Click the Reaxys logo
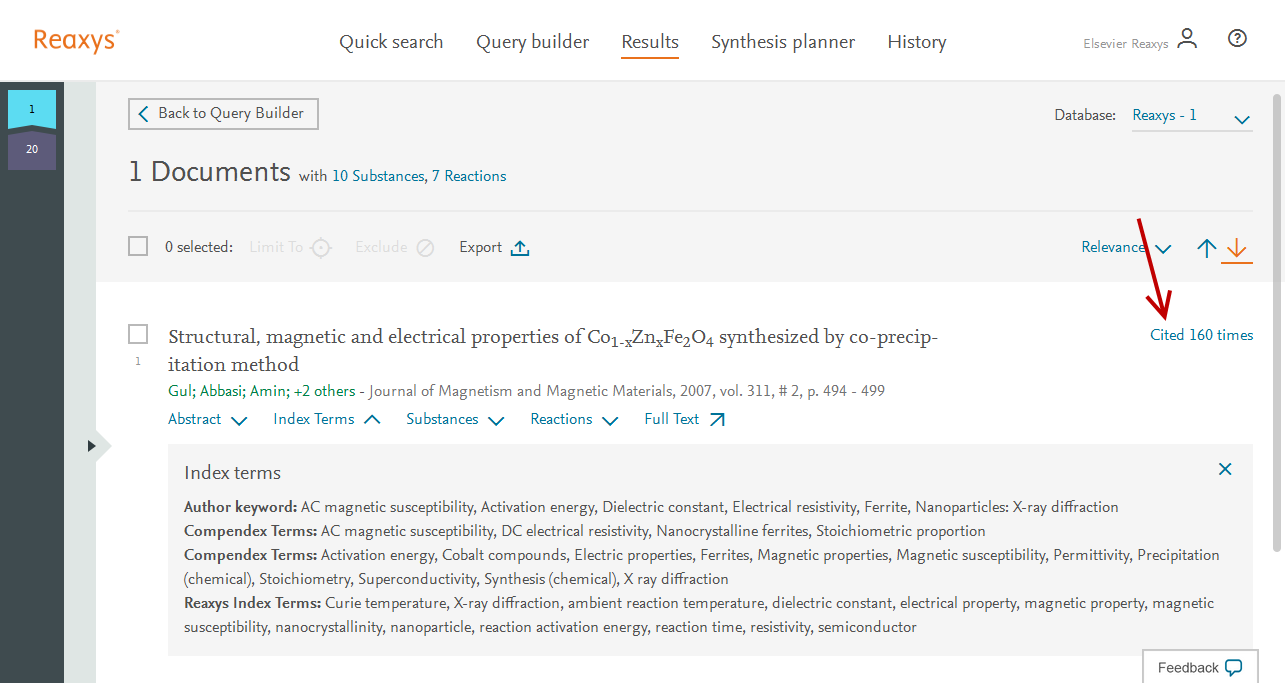Image resolution: width=1285 pixels, height=683 pixels. tap(76, 40)
